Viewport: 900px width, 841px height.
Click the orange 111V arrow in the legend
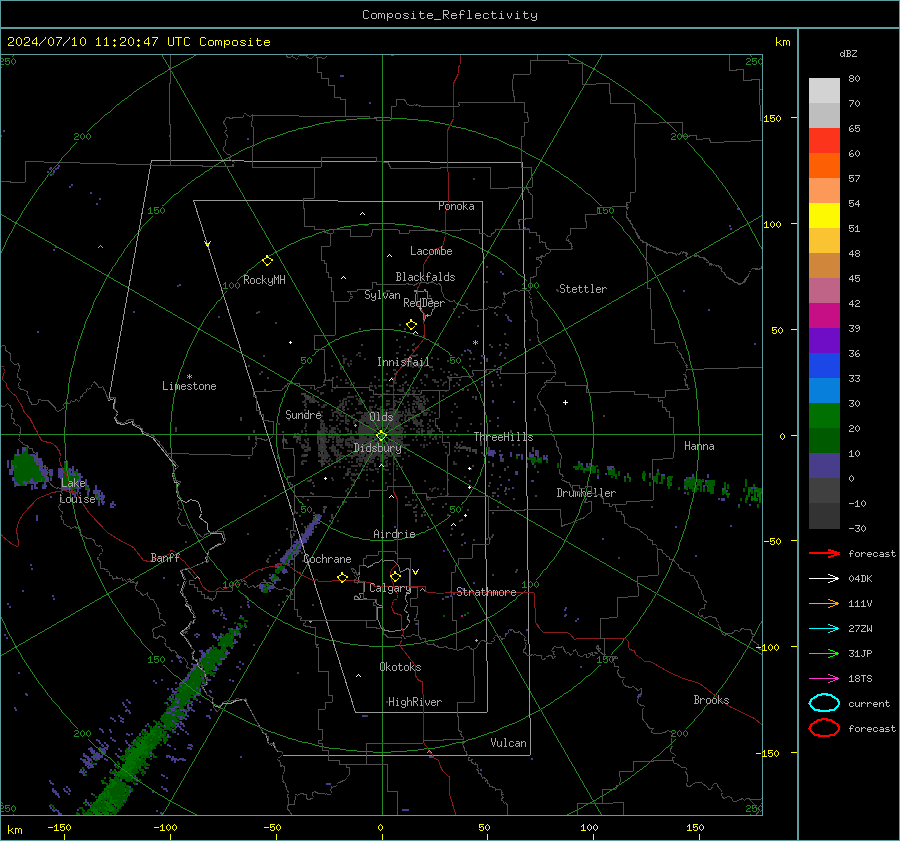(824, 603)
